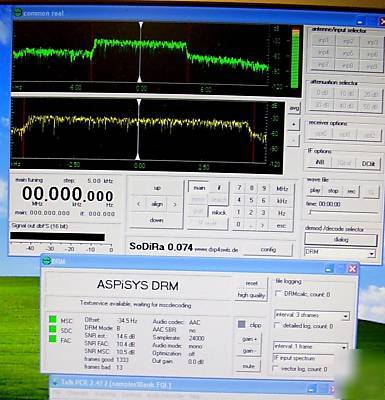Screen dimensions: 385x400
Task: Mute the DRM audio output
Action: tap(249, 366)
